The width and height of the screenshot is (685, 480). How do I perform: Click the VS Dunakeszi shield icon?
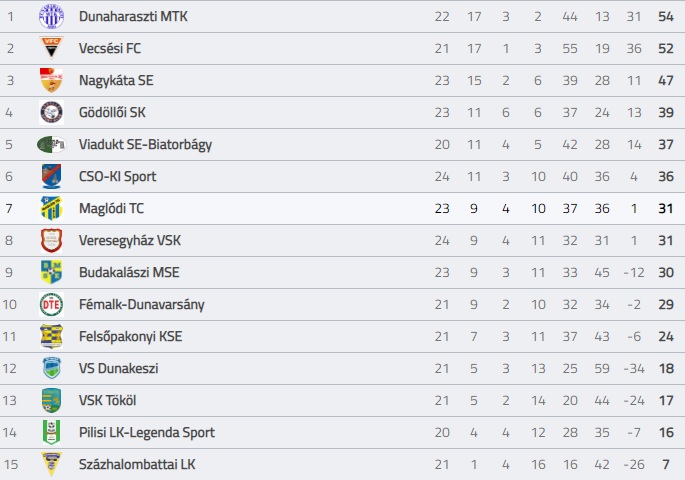52,368
